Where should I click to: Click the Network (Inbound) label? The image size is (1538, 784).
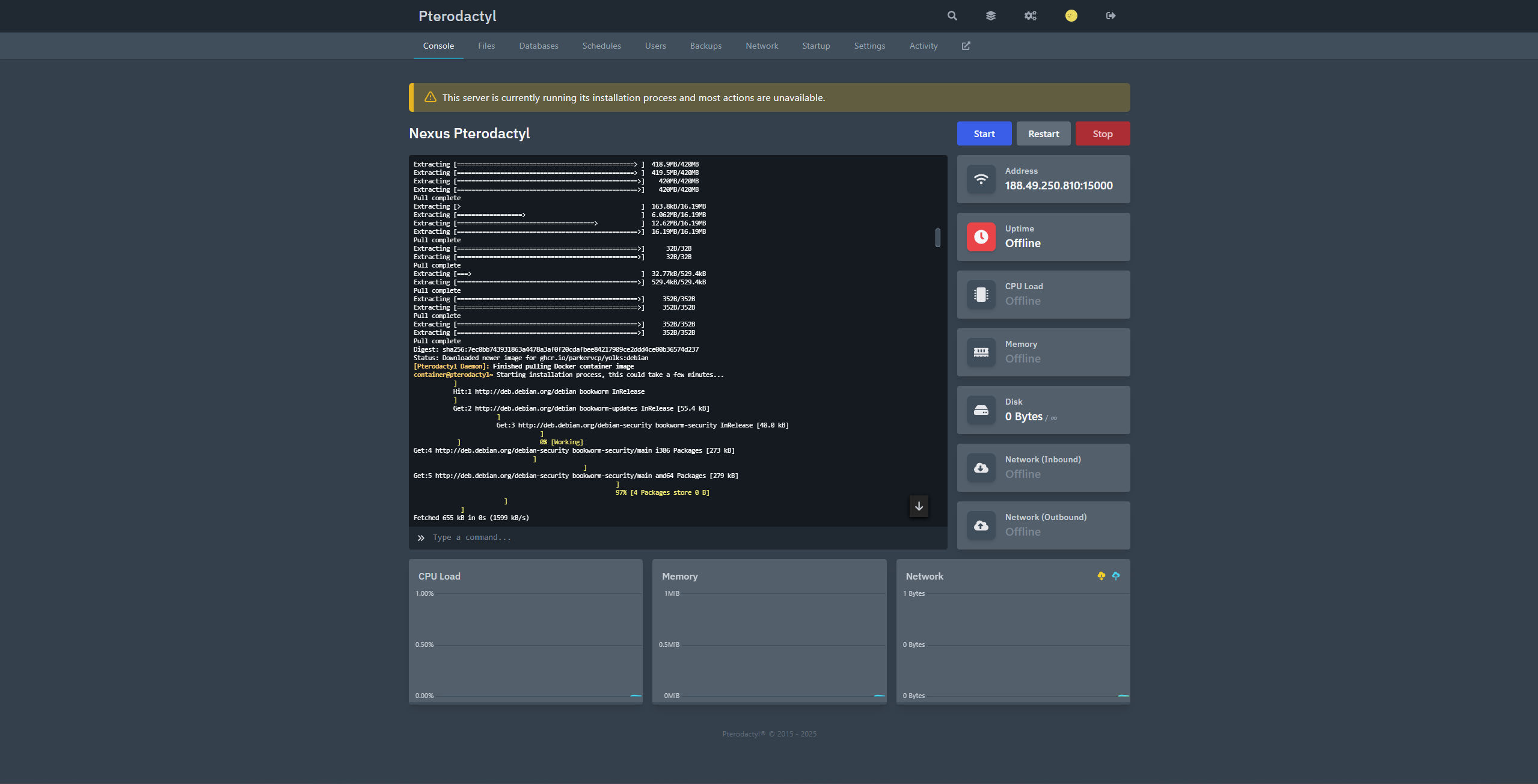tap(1043, 459)
